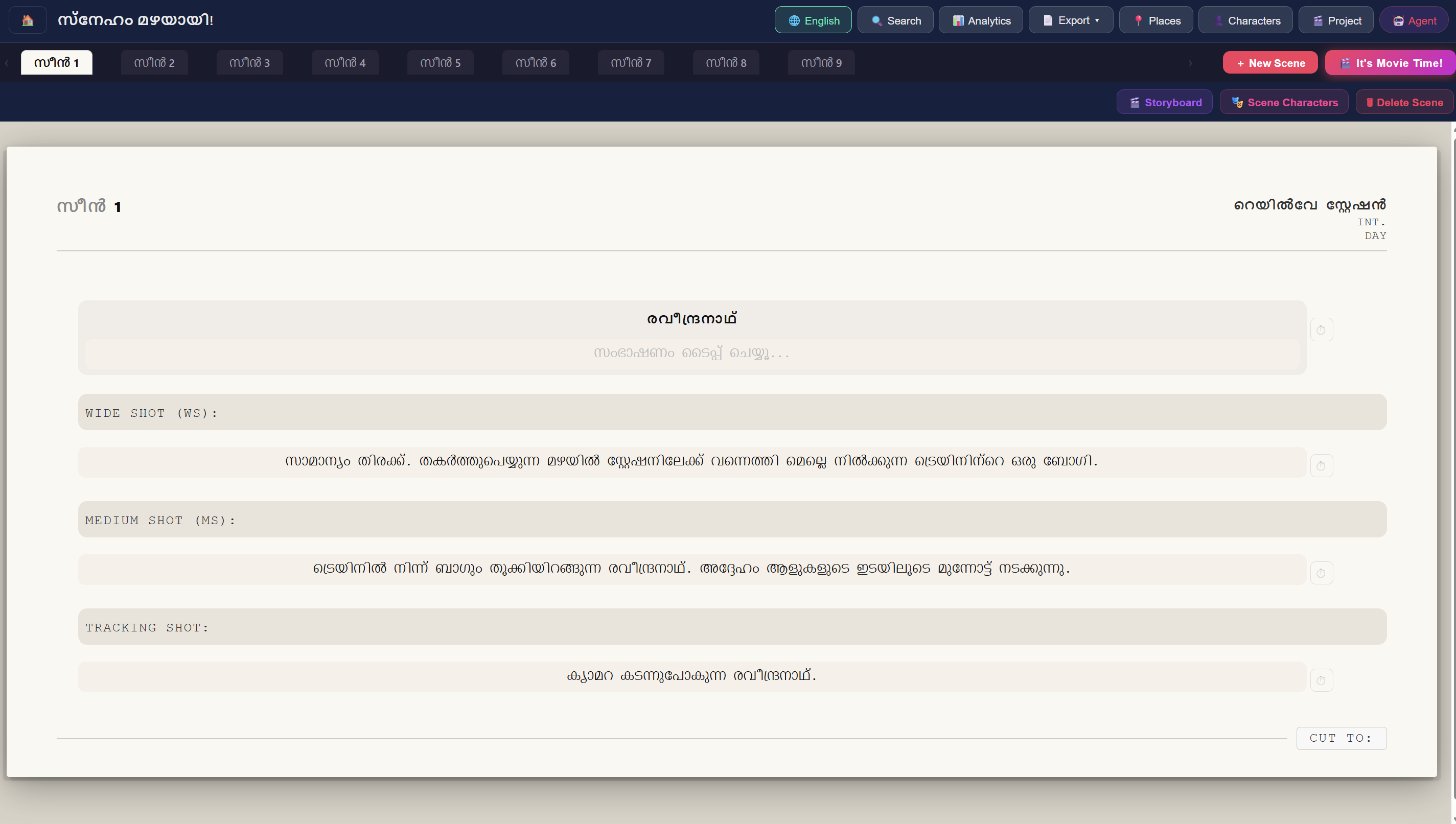This screenshot has height=824, width=1456.
Task: Click the timer icon beside രവീന്ദ്രനാഥ് dialogue block
Action: [x=1321, y=330]
